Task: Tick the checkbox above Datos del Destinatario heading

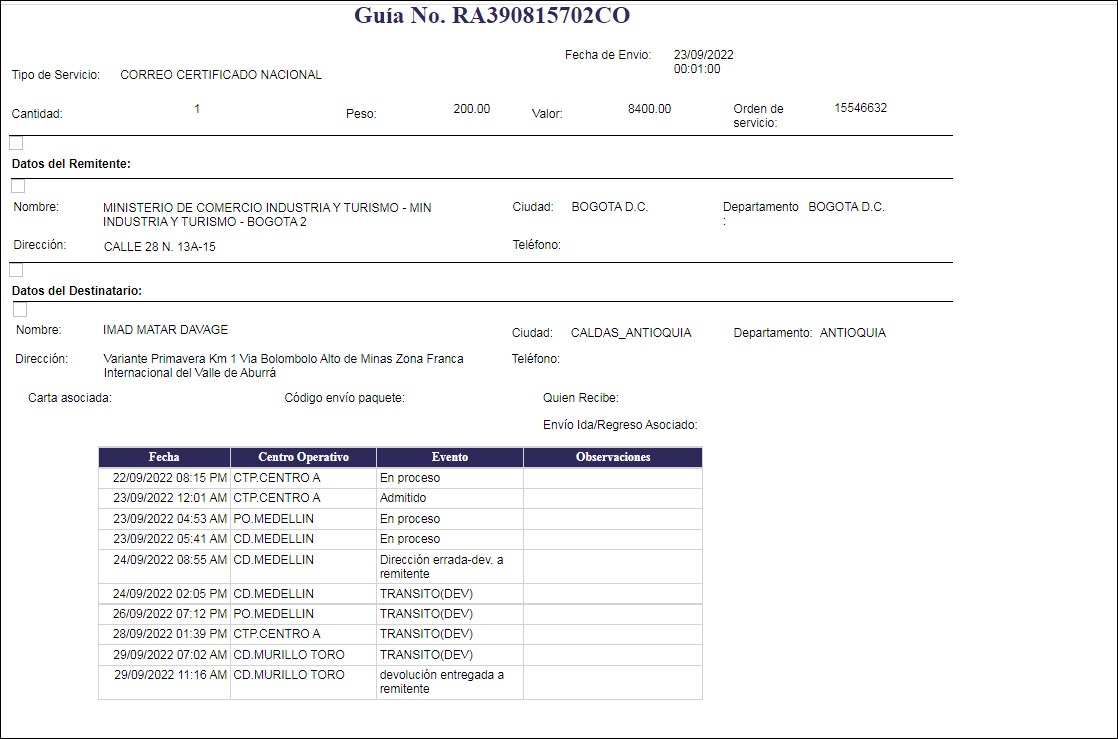Action: click(x=16, y=270)
